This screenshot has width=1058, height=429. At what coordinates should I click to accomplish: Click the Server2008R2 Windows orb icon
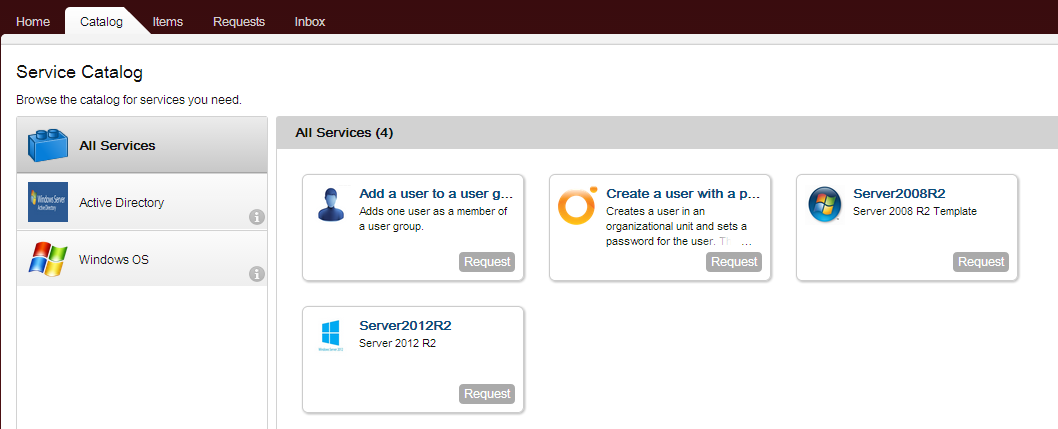[x=824, y=205]
